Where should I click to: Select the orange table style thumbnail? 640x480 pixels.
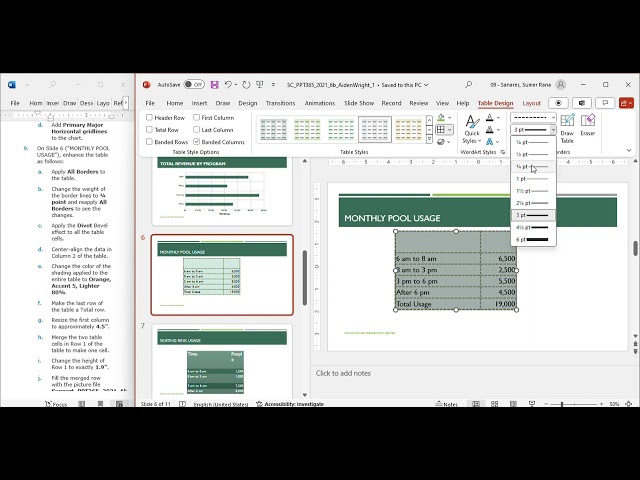[x=408, y=130]
